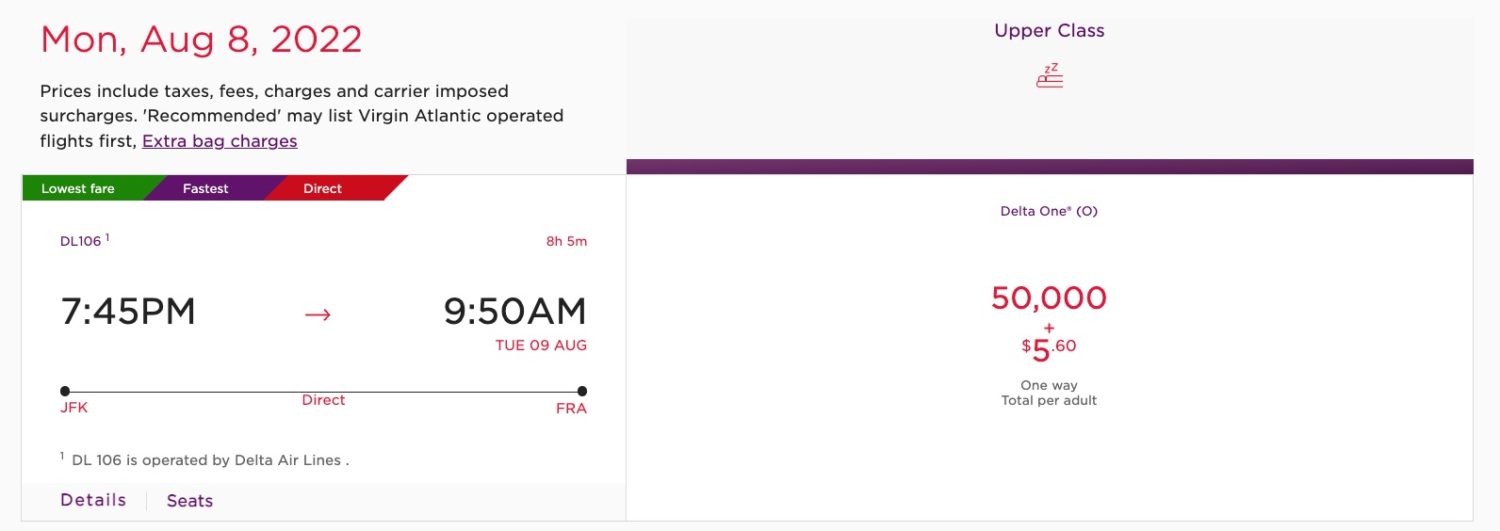Expand the flight Details section
The height and width of the screenshot is (531, 1500).
(93, 500)
